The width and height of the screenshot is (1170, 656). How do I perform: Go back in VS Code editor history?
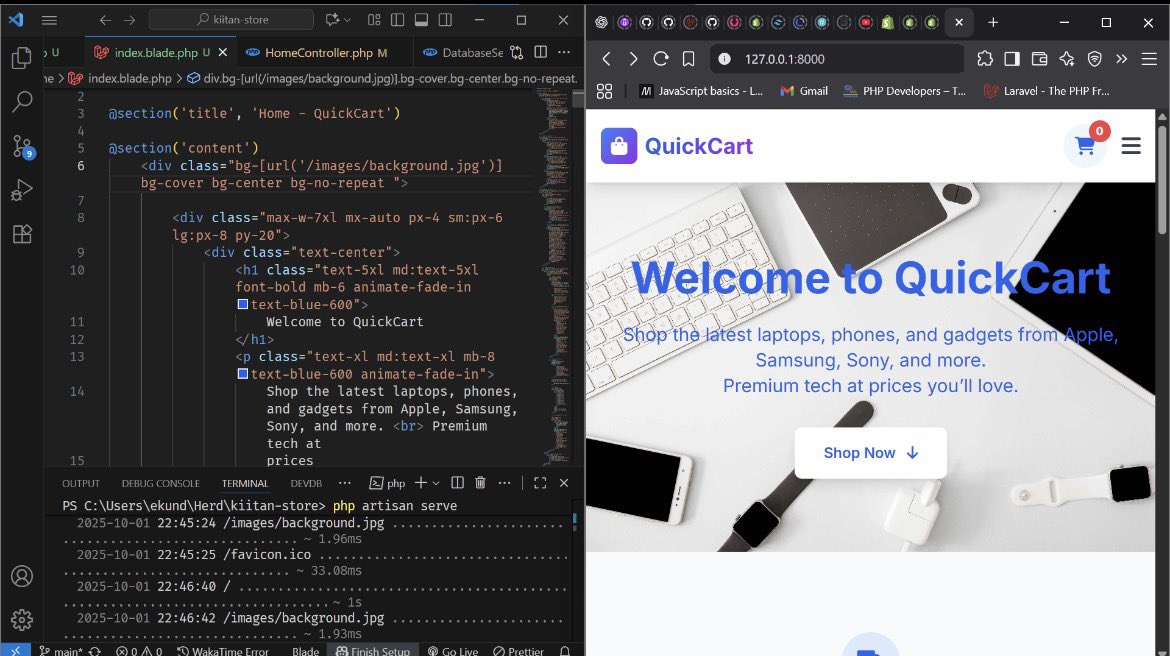click(x=105, y=20)
